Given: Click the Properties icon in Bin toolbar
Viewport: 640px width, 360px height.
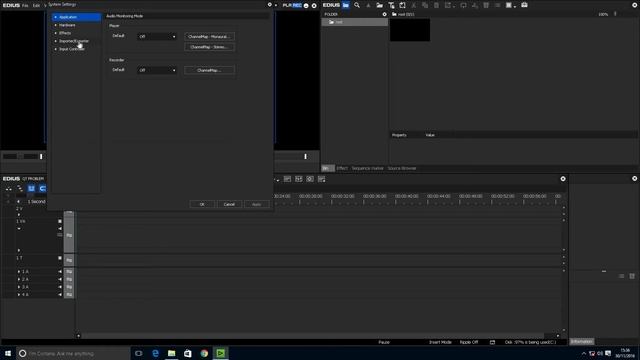Looking at the screenshot, I should [x=497, y=5].
